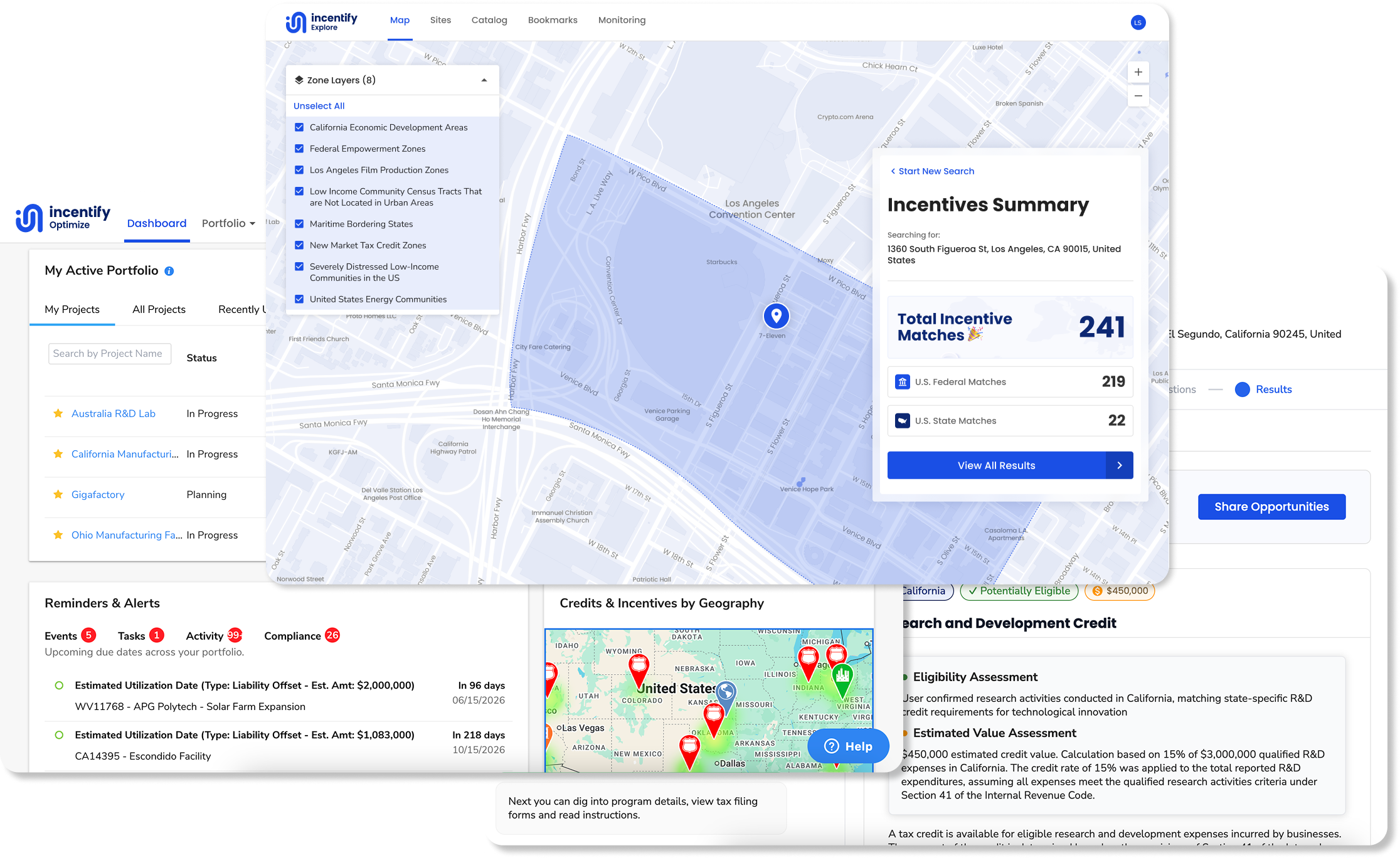Click the Search by Project Name field
The width and height of the screenshot is (1400, 858).
coord(109,354)
